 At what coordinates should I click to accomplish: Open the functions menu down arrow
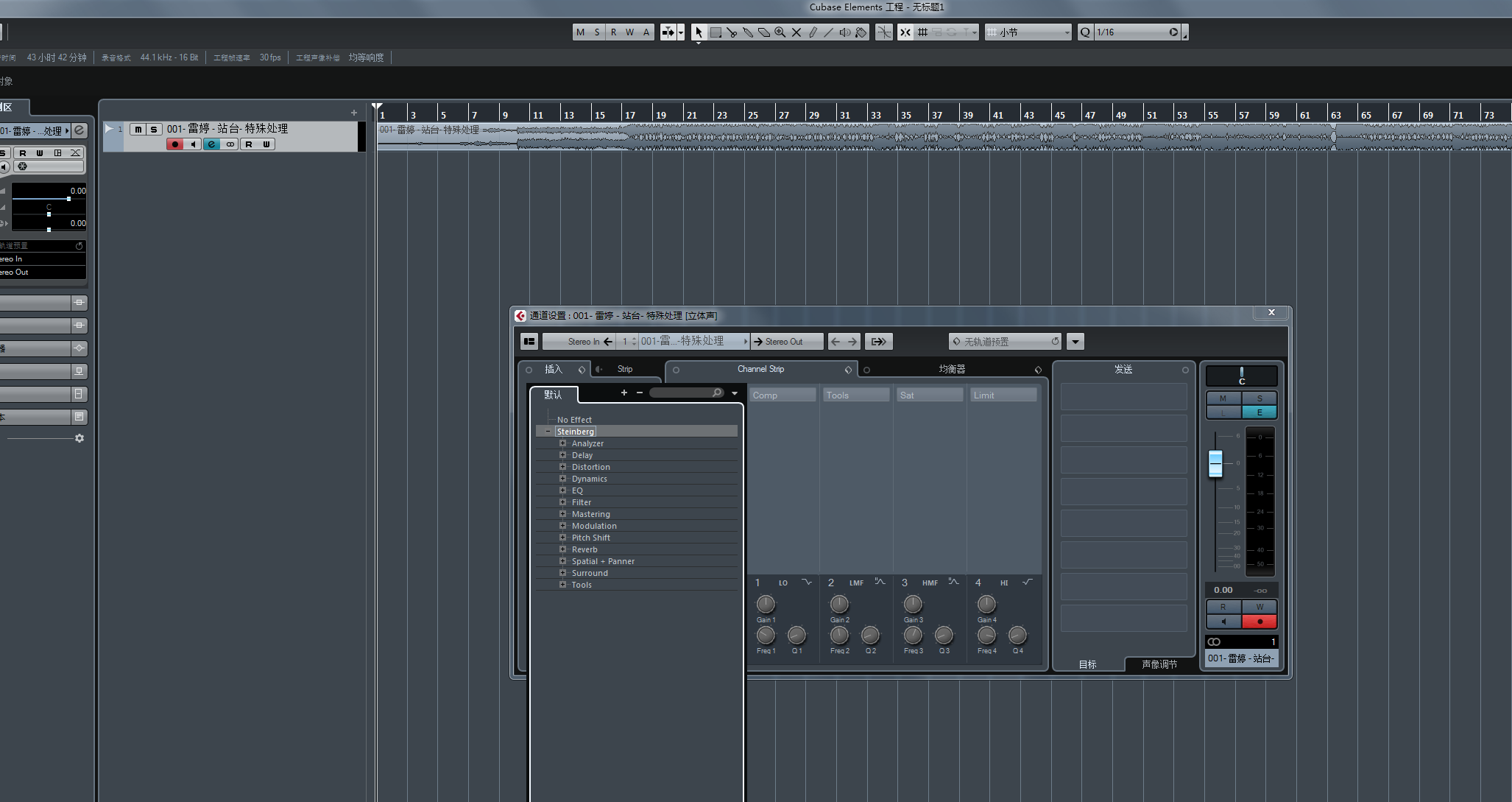pyautogui.click(x=1075, y=342)
